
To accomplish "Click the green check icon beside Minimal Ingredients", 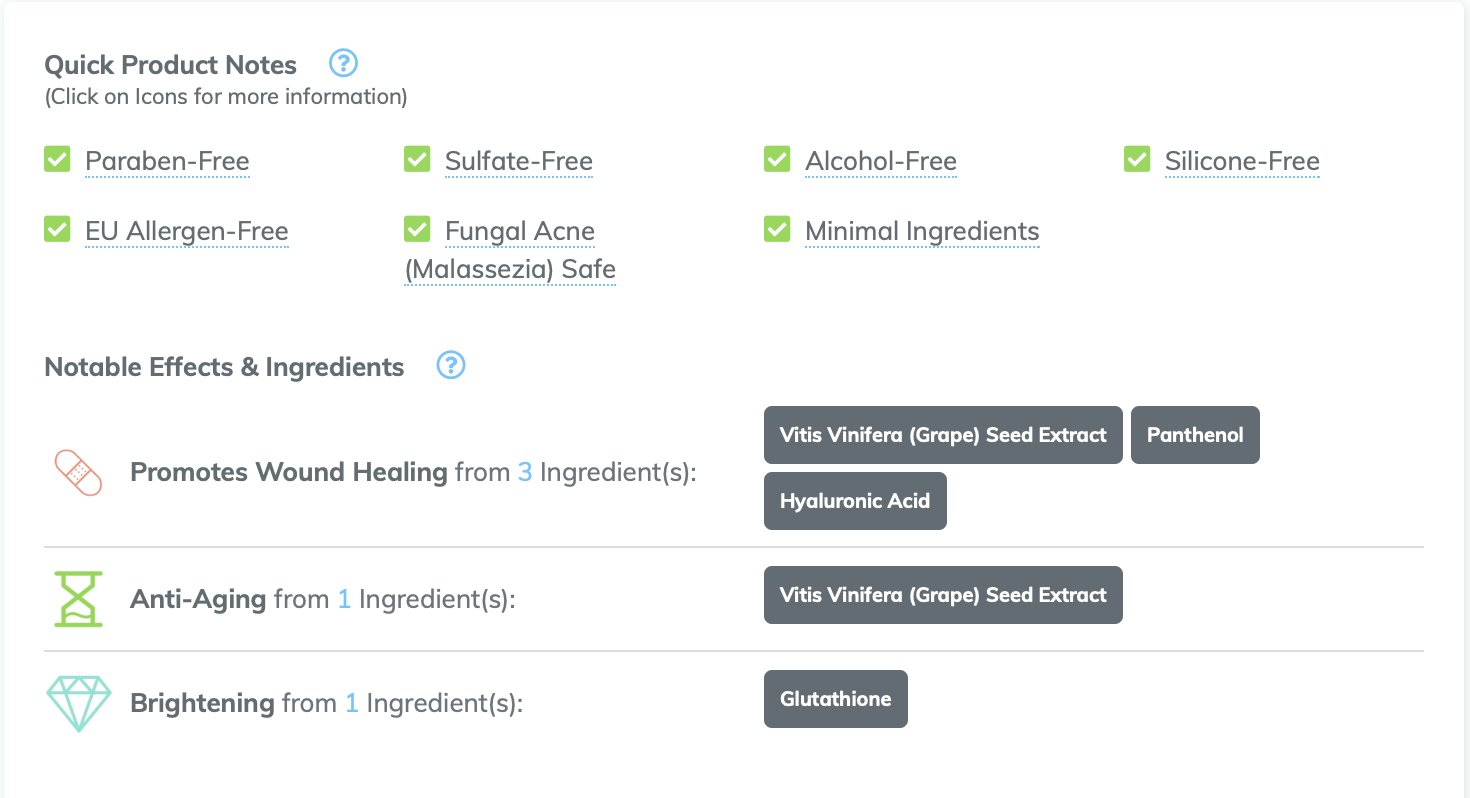I will (x=777, y=229).
